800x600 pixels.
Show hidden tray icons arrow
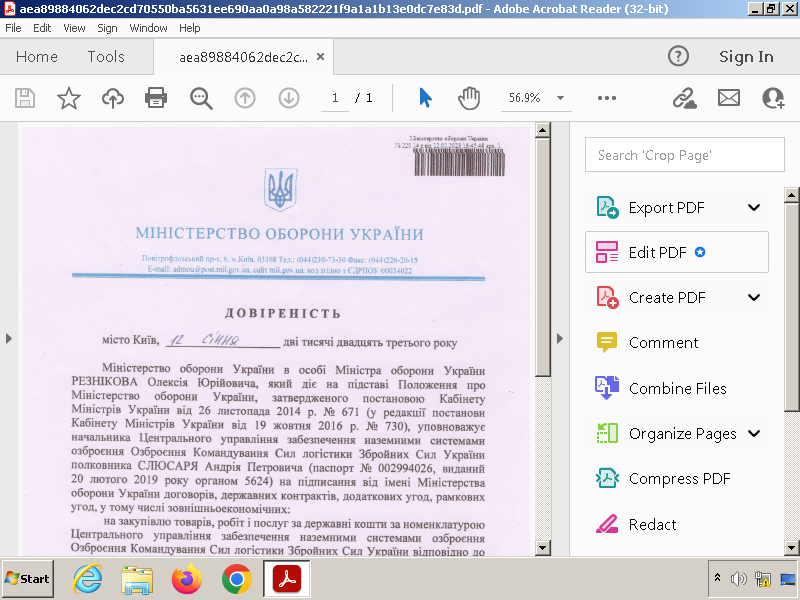tap(717, 578)
